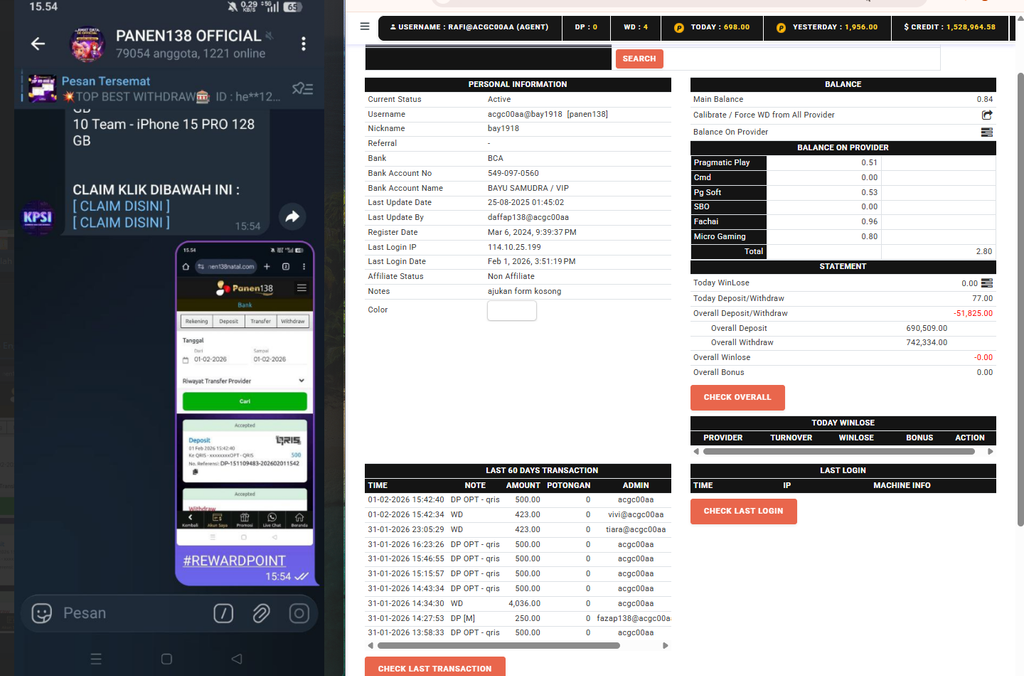The height and width of the screenshot is (676, 1024).
Task: Open the first CLAIM DISINI link
Action: pos(121,206)
